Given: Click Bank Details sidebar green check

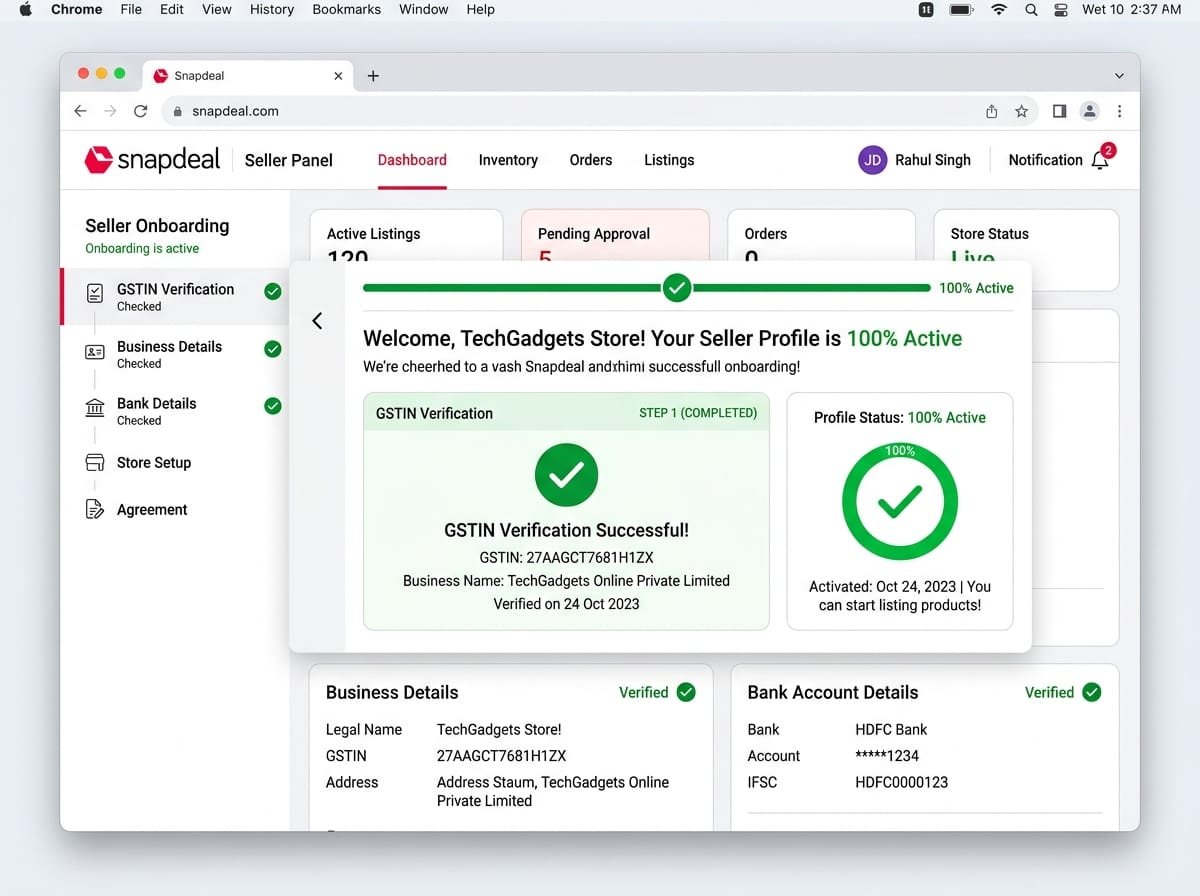Looking at the screenshot, I should click(272, 406).
